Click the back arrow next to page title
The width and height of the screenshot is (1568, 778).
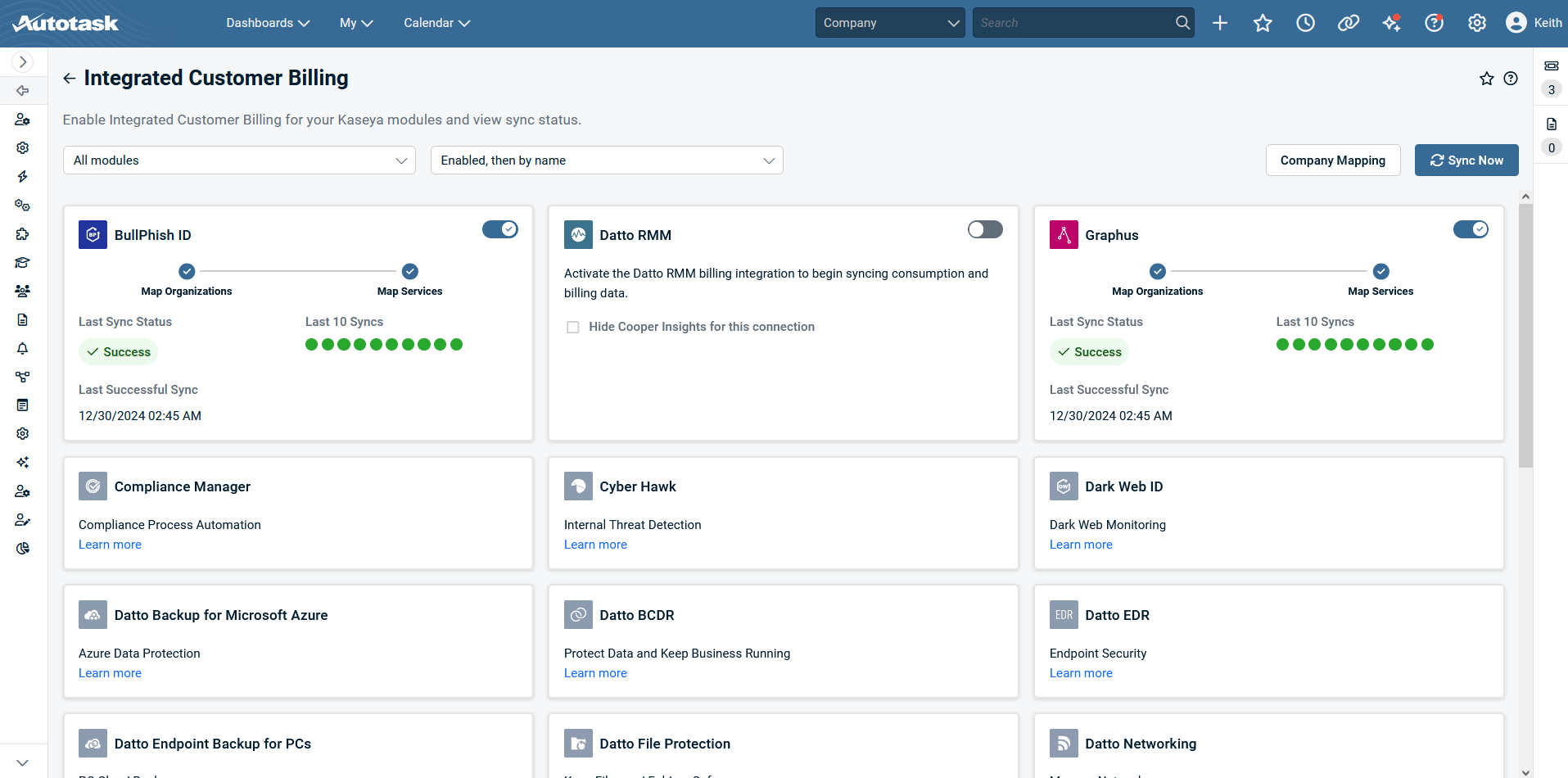pos(70,78)
